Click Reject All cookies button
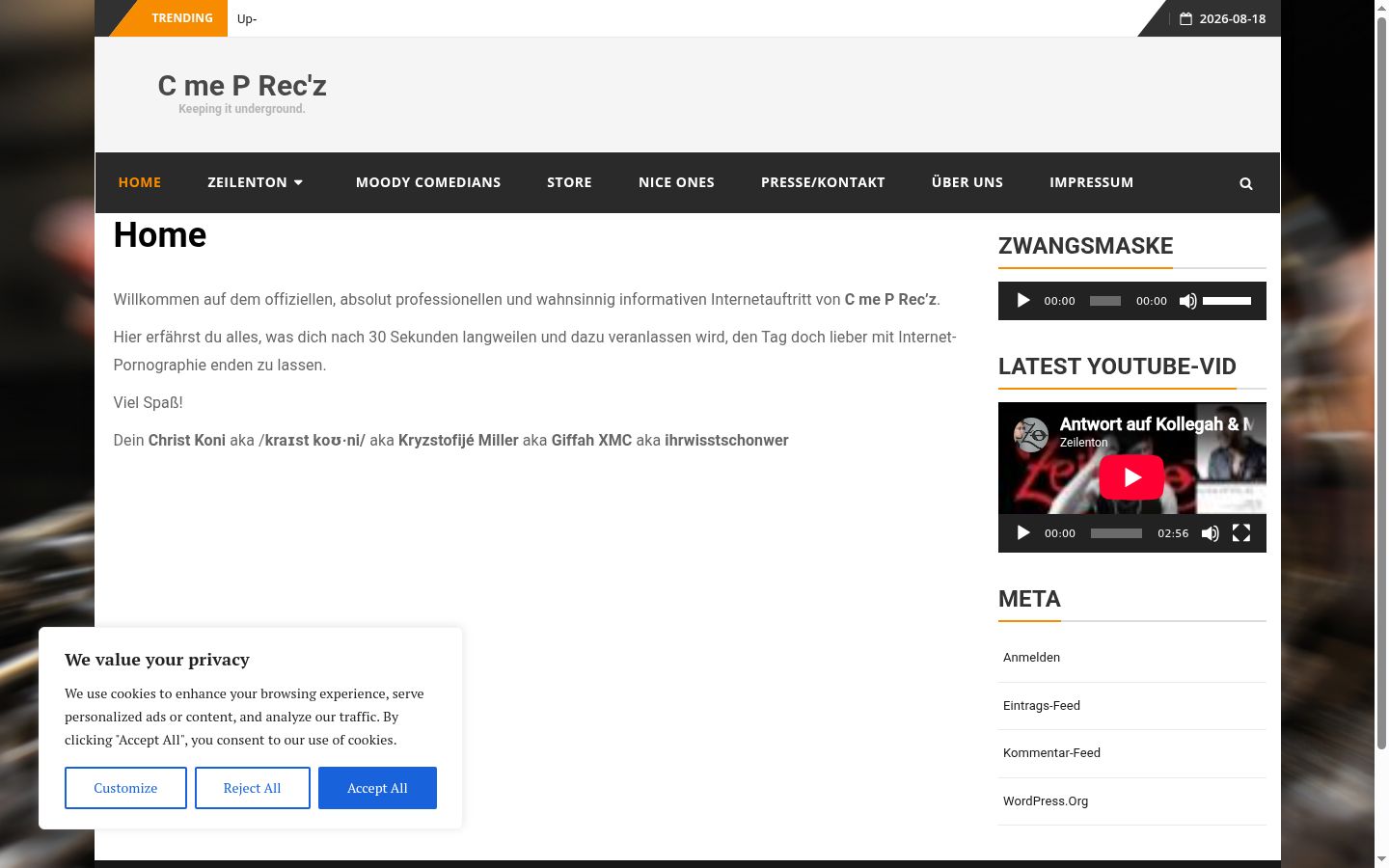Screen dimensions: 1389x868 [252, 788]
